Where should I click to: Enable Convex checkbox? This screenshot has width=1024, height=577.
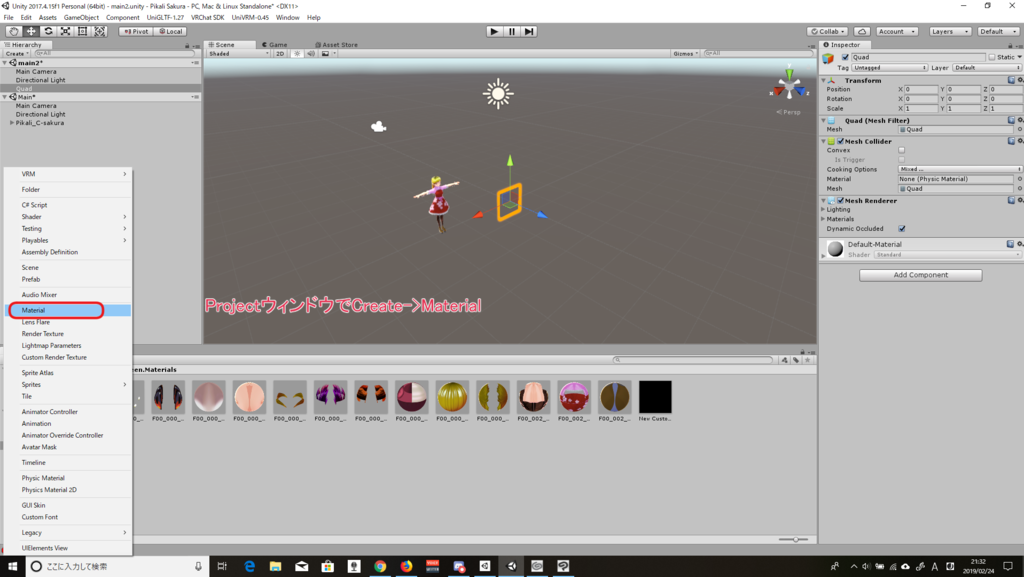click(x=902, y=150)
